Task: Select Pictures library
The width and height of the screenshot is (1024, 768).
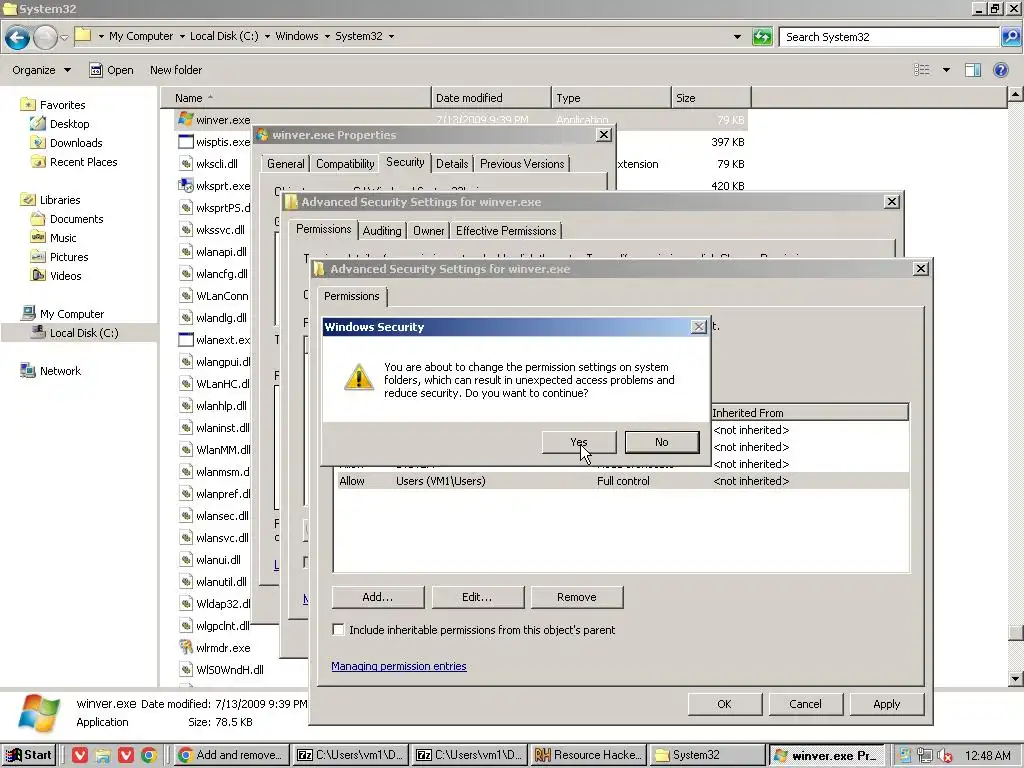Action: pos(69,257)
